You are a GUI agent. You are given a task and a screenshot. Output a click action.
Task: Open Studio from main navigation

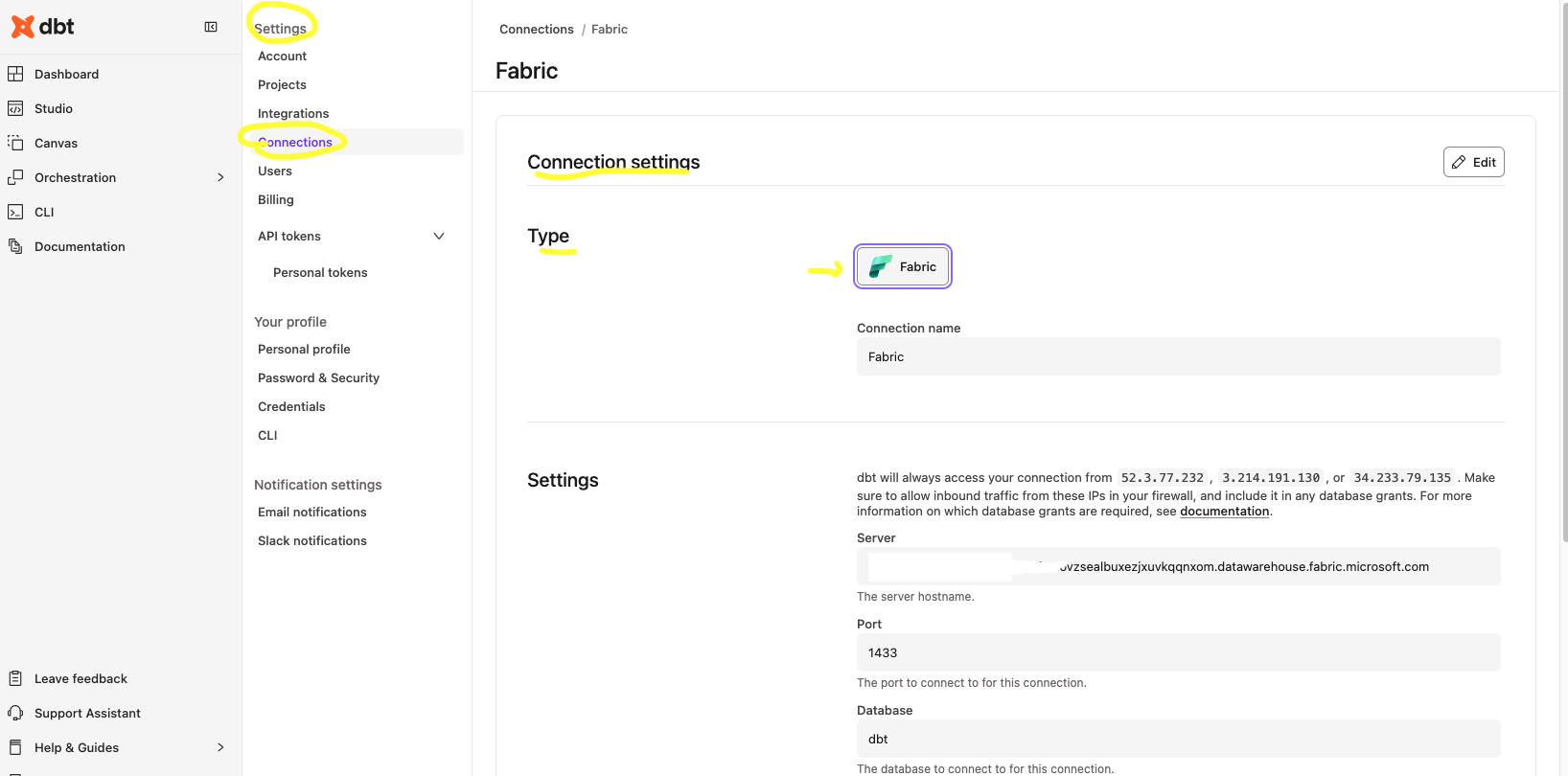54,108
